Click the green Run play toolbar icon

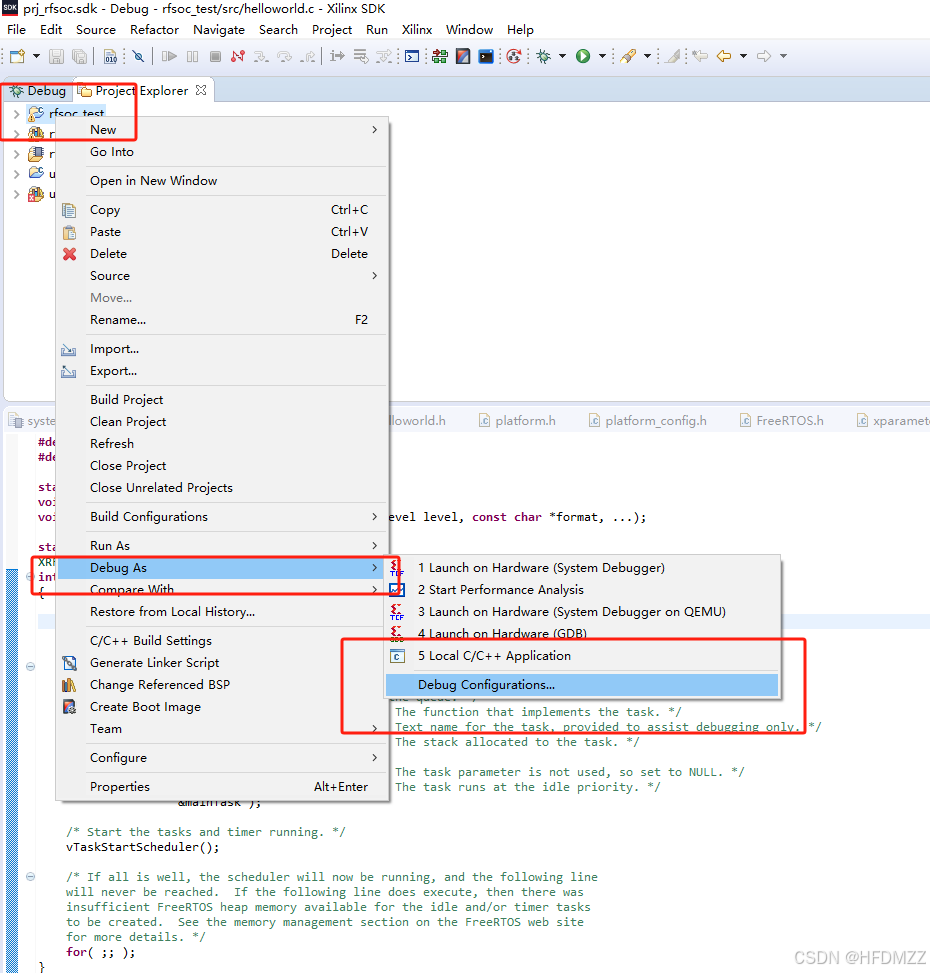click(583, 56)
